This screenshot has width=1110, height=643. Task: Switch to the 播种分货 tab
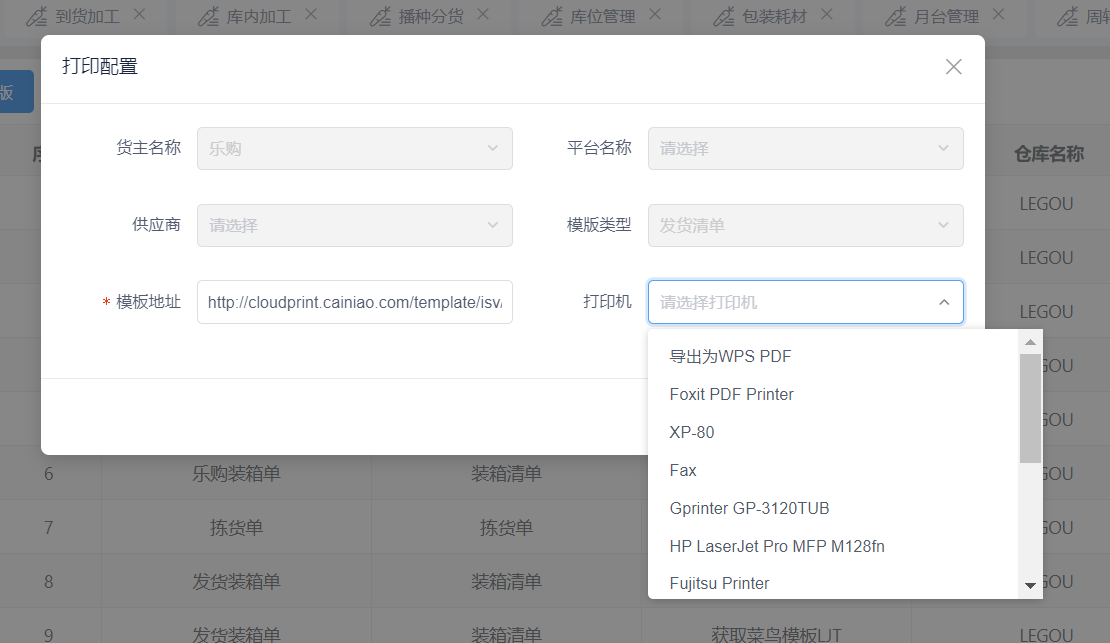430,16
